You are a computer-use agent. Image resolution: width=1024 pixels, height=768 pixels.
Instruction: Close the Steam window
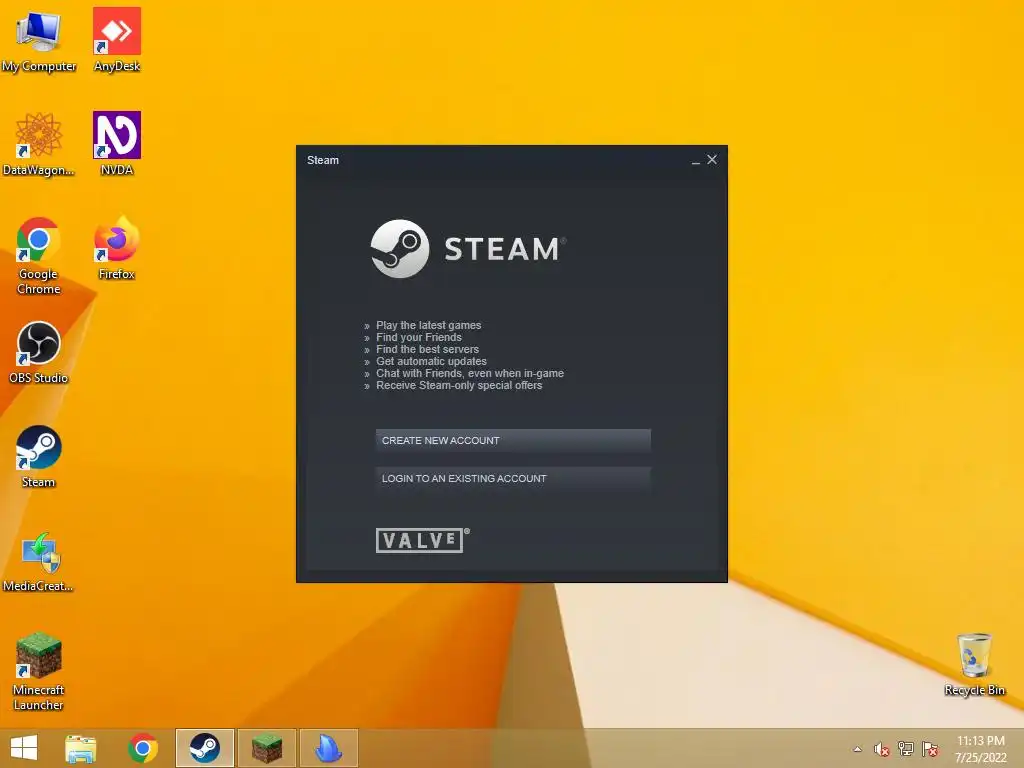712,159
